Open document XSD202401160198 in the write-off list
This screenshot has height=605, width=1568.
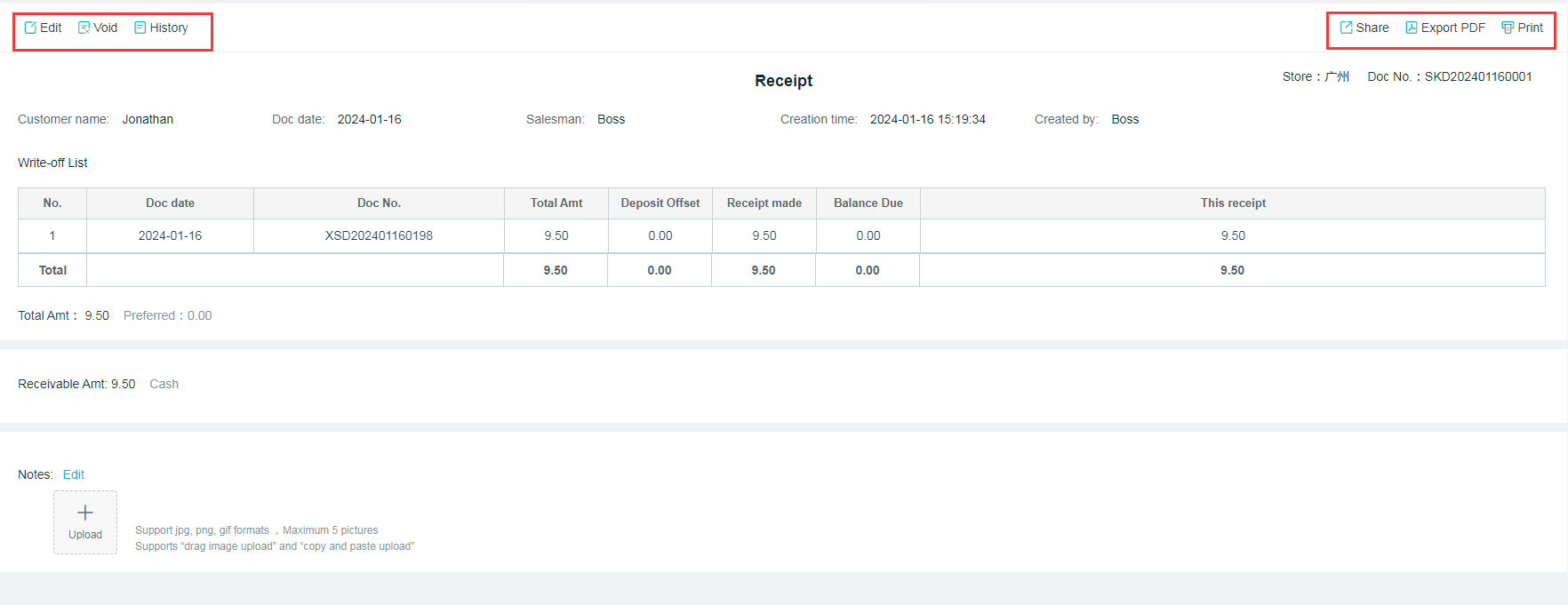pos(379,235)
